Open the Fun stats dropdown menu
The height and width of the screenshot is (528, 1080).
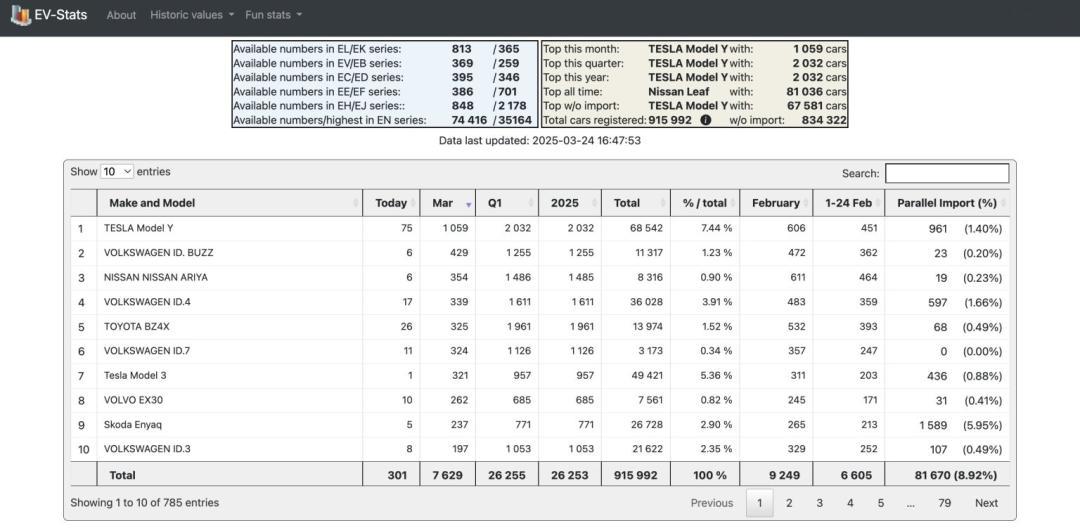point(273,14)
